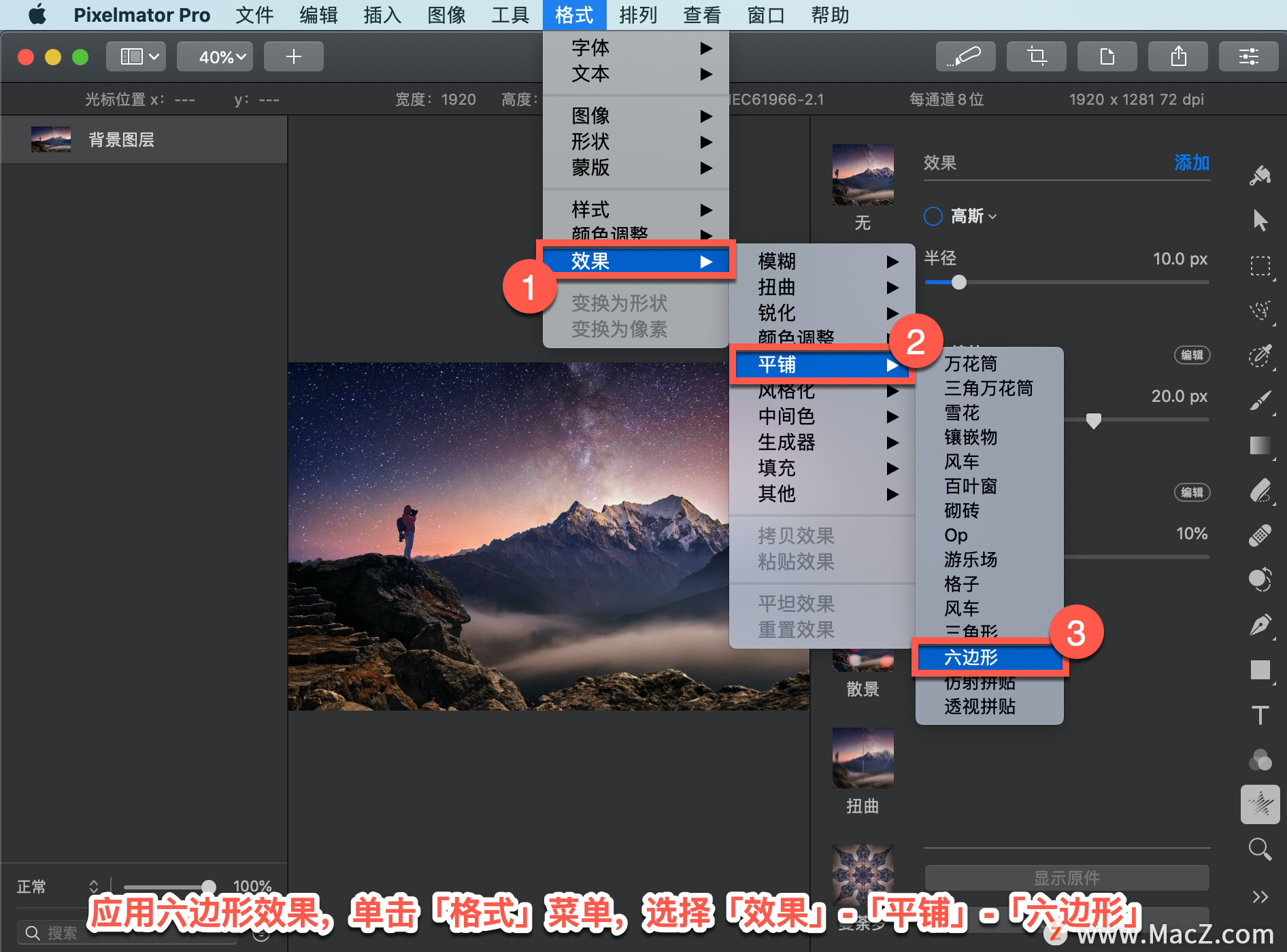
Task: Click the lower 编辑 pill button near 10%
Action: 1192,492
